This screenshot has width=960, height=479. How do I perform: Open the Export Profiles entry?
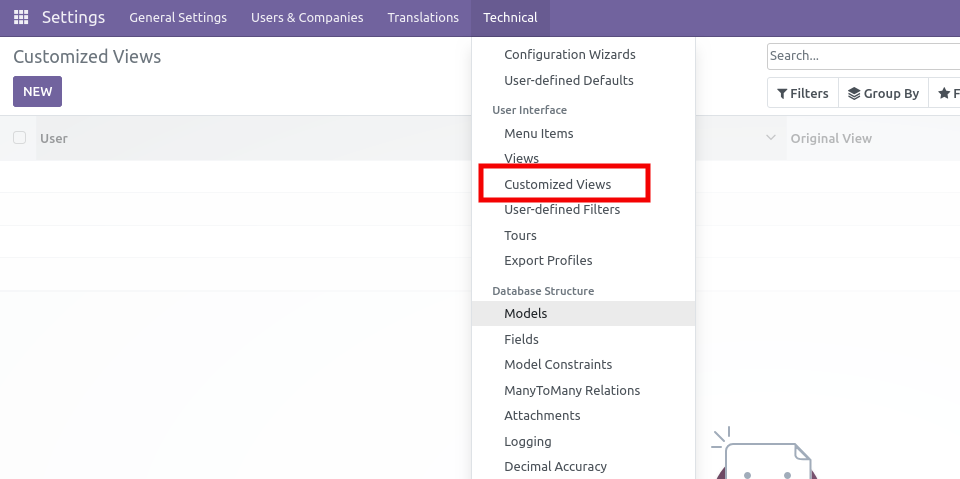(x=548, y=261)
